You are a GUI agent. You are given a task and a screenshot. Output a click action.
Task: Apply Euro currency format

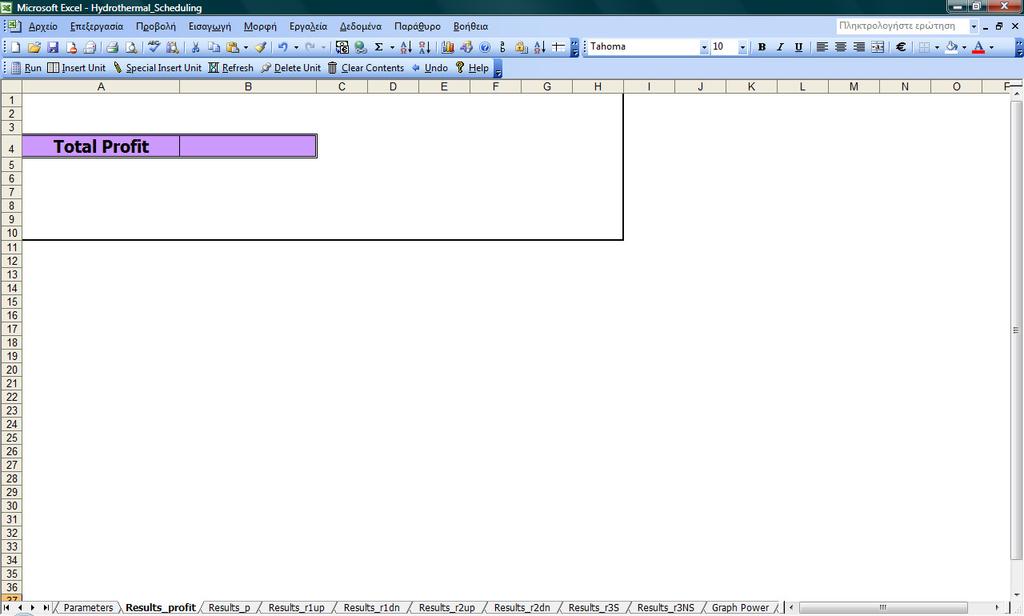pos(901,47)
